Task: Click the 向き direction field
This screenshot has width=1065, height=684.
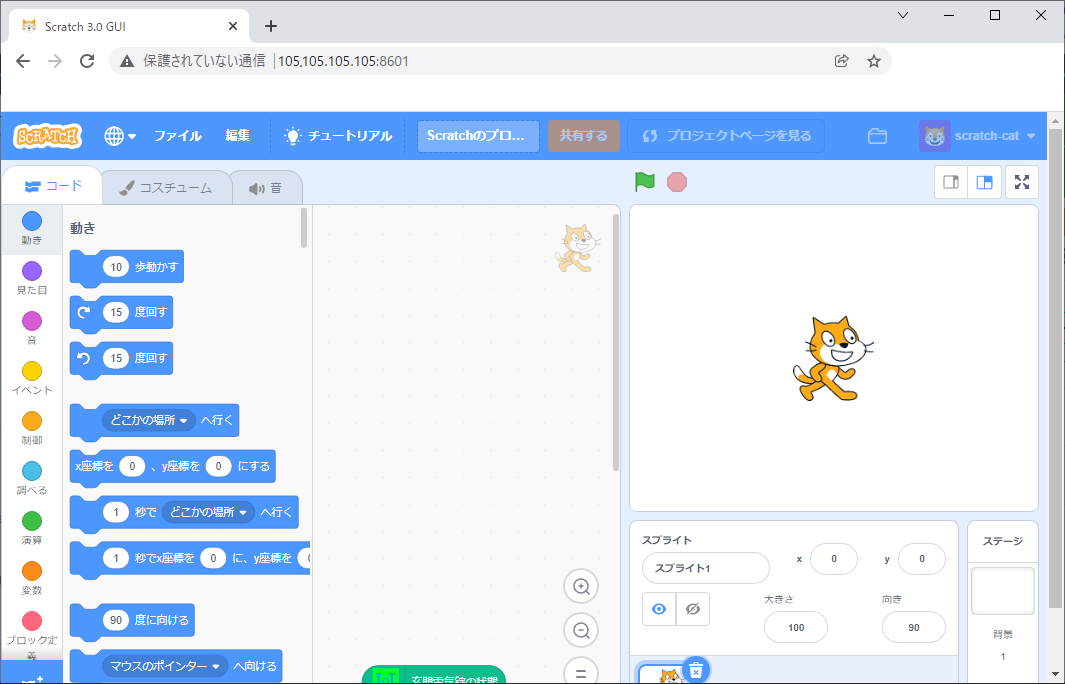Action: 914,628
